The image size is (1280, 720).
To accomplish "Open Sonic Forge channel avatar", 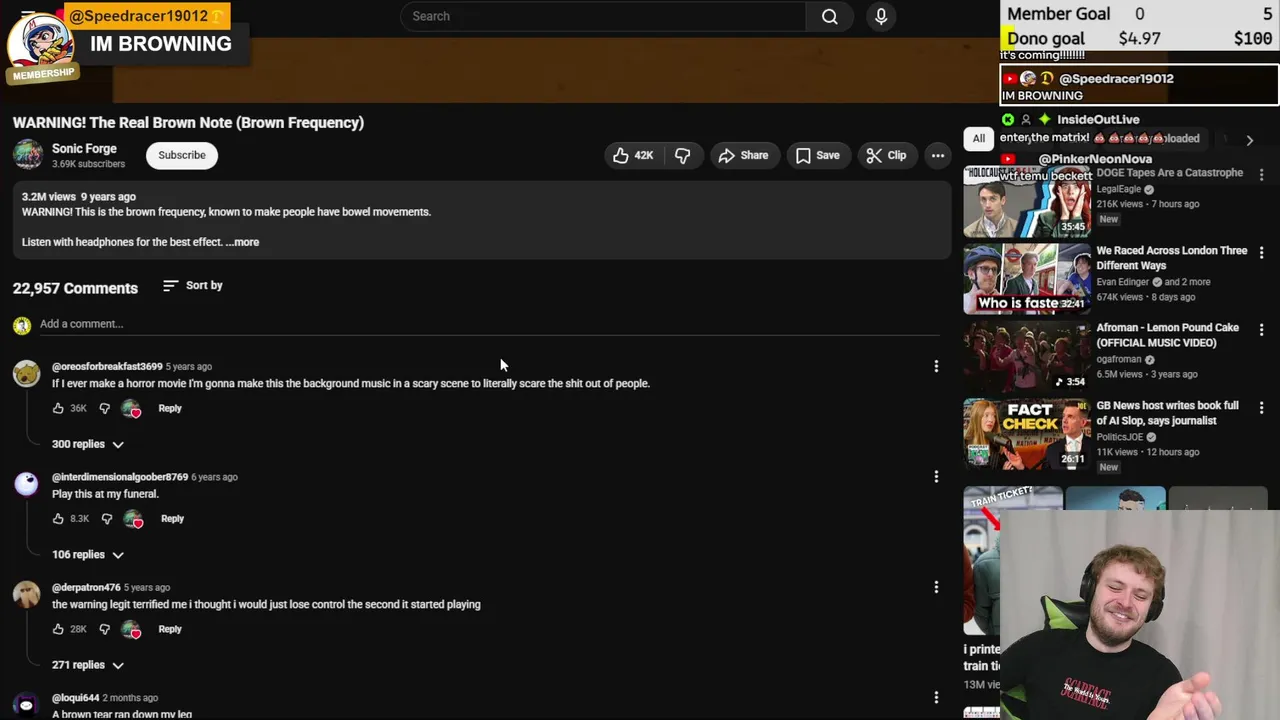I will point(28,155).
